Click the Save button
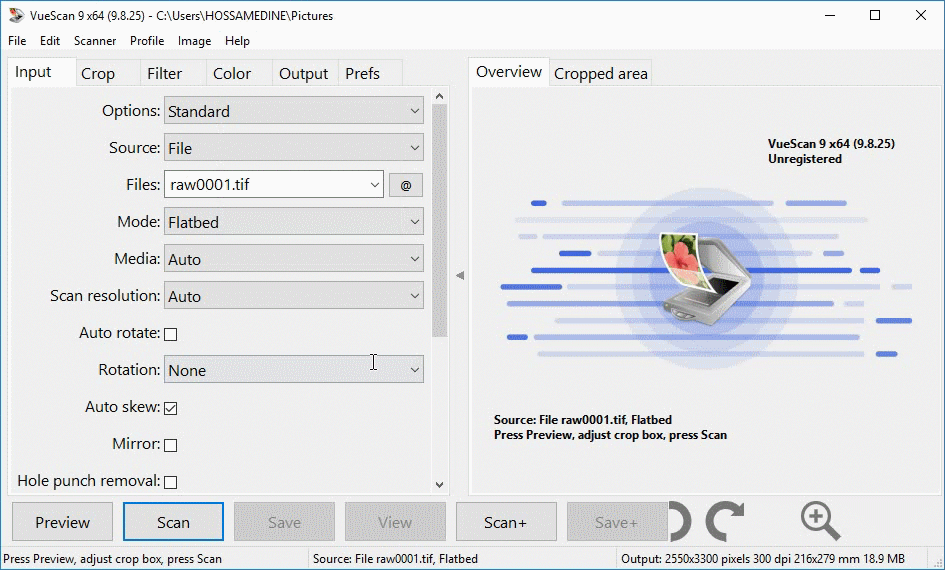Image resolution: width=945 pixels, height=570 pixels. point(284,522)
